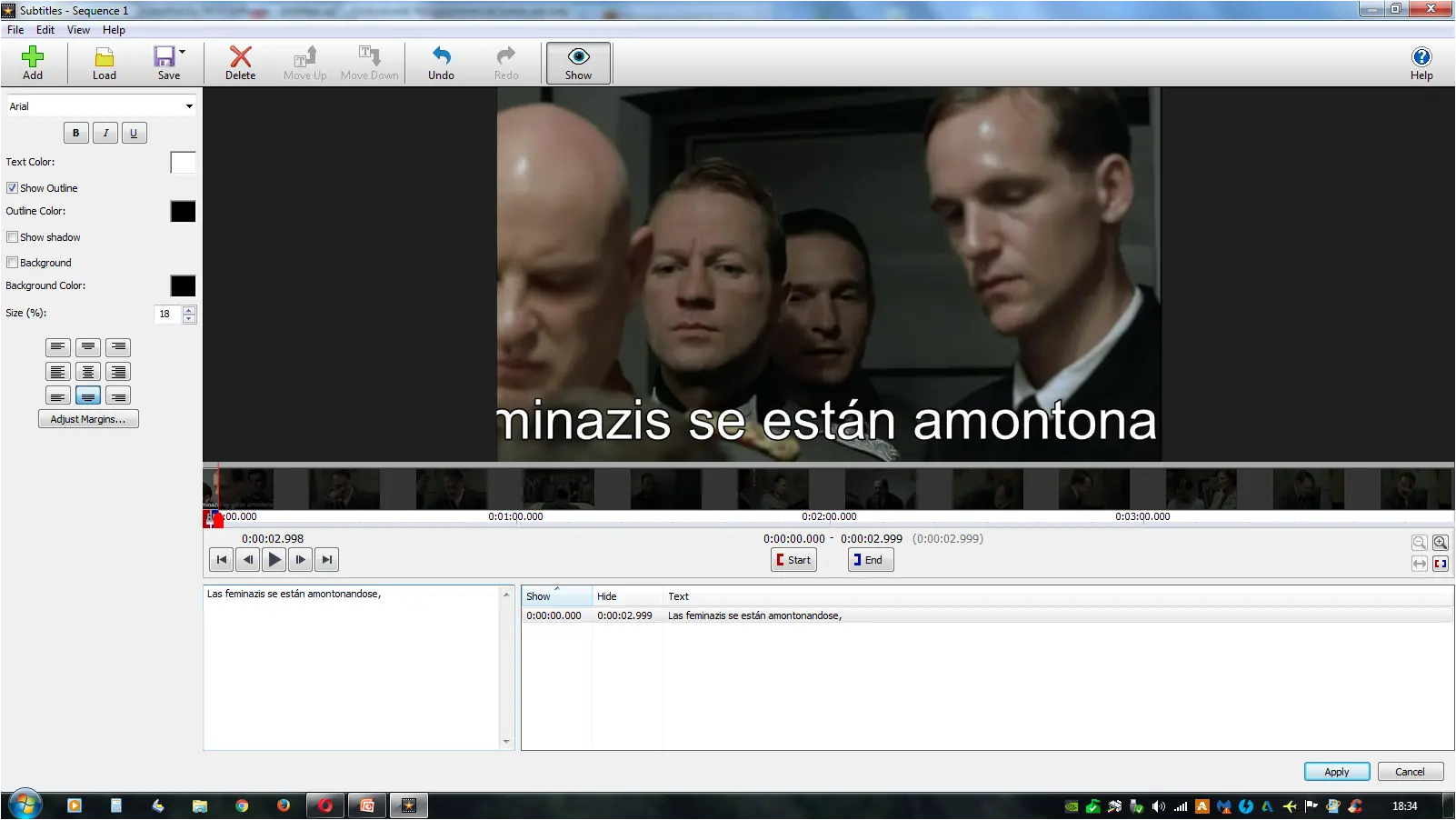Screen dimensions: 1456x820
Task: Click the Size percent field
Action: coord(168,314)
